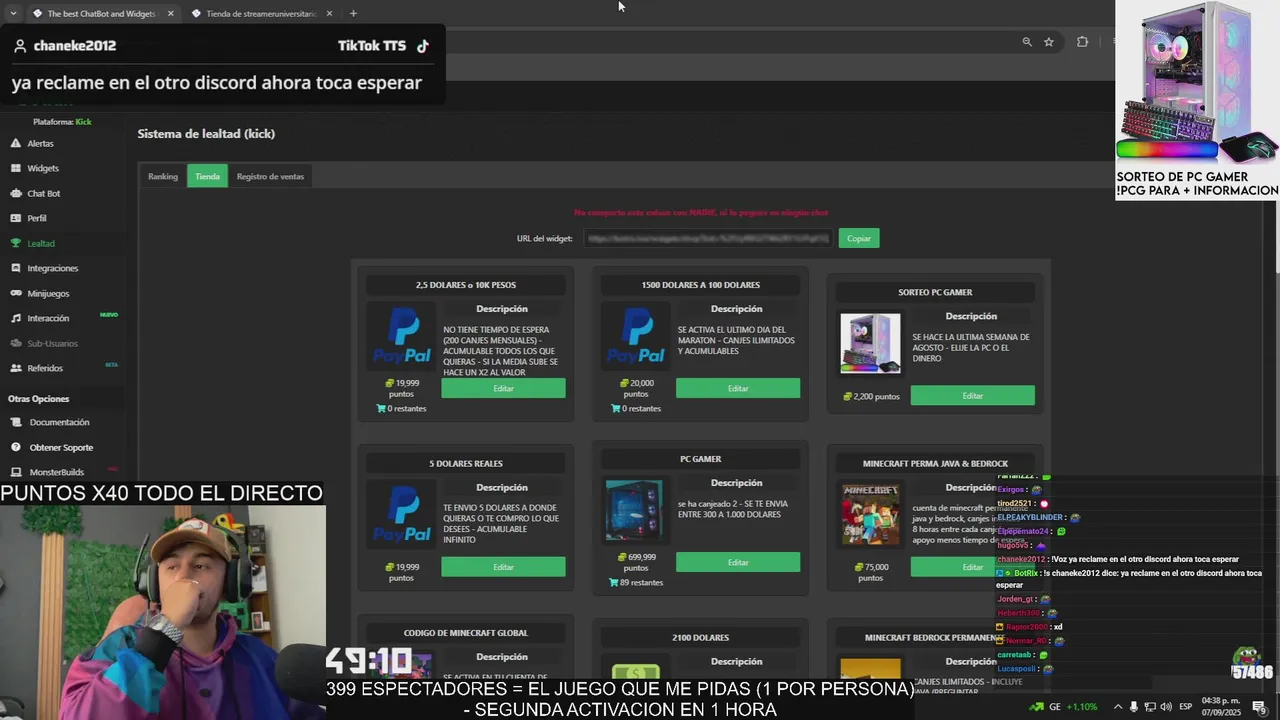
Task: Click the GE +1.10% stock widget
Action: (x=1063, y=707)
